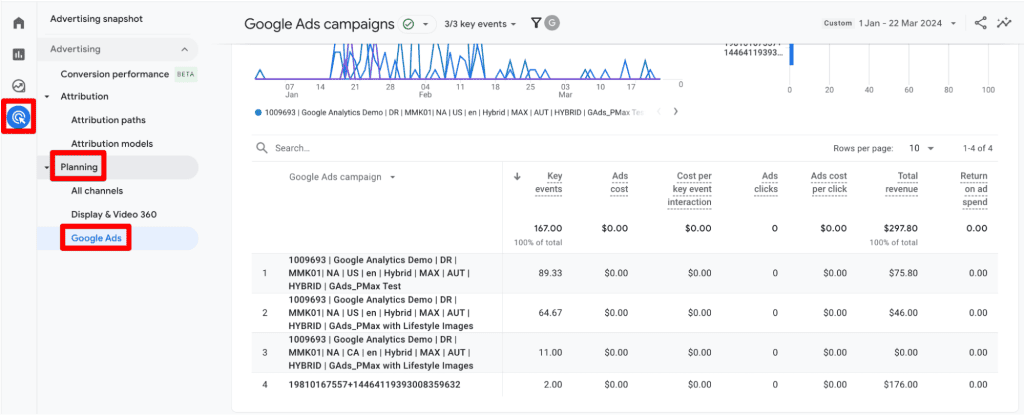Screen dimensions: 1024x415
Task: Click the CA PMax with Lifestyle Images campaign
Action: coord(381,353)
